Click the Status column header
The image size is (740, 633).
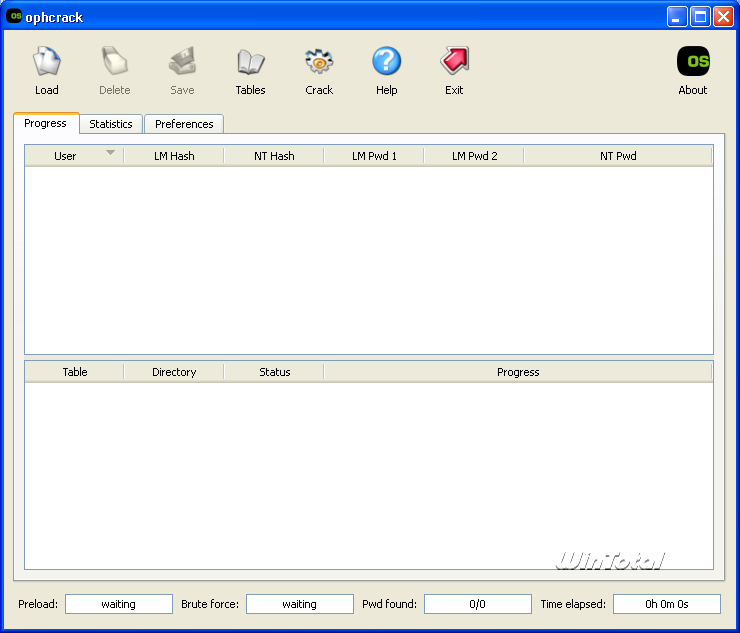[x=274, y=372]
